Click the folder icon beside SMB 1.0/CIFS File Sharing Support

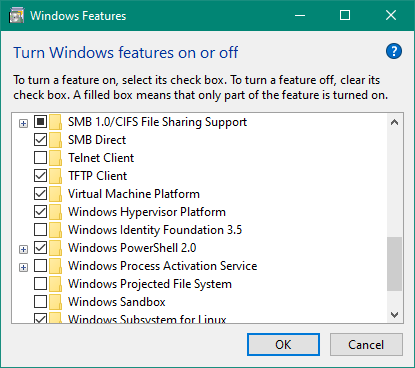(x=56, y=122)
